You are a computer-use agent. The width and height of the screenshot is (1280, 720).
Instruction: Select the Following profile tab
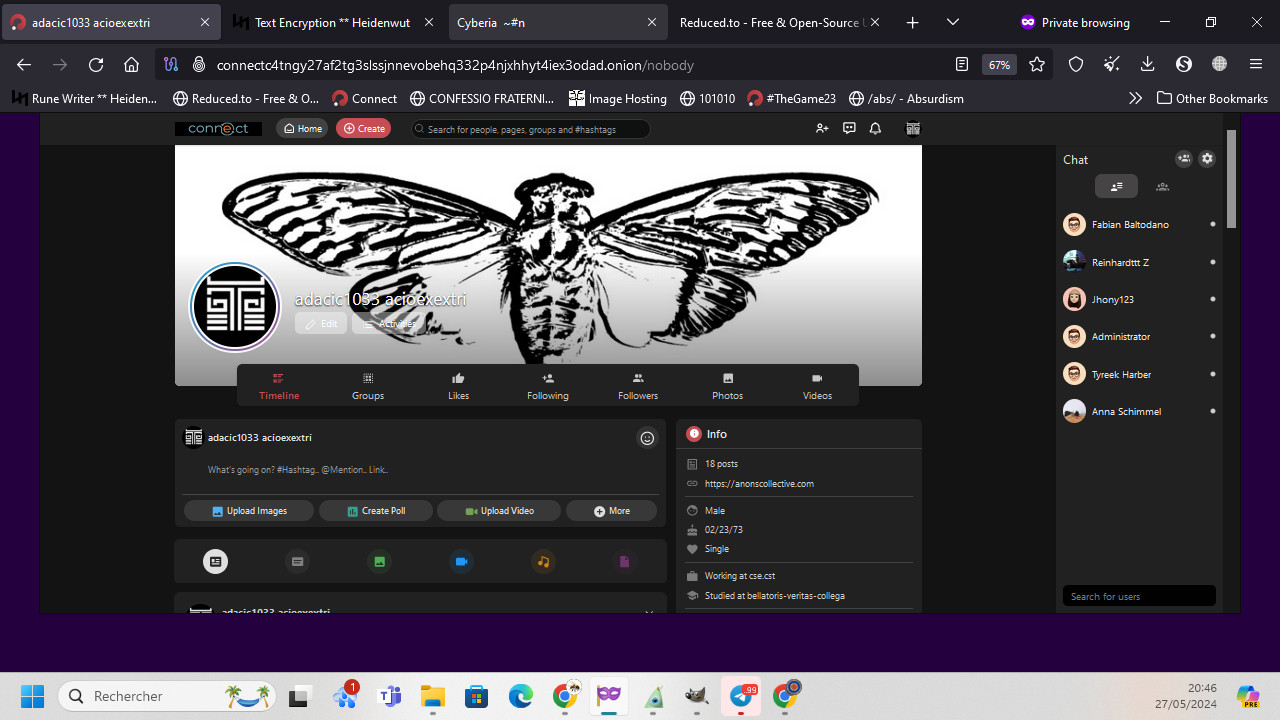point(548,386)
